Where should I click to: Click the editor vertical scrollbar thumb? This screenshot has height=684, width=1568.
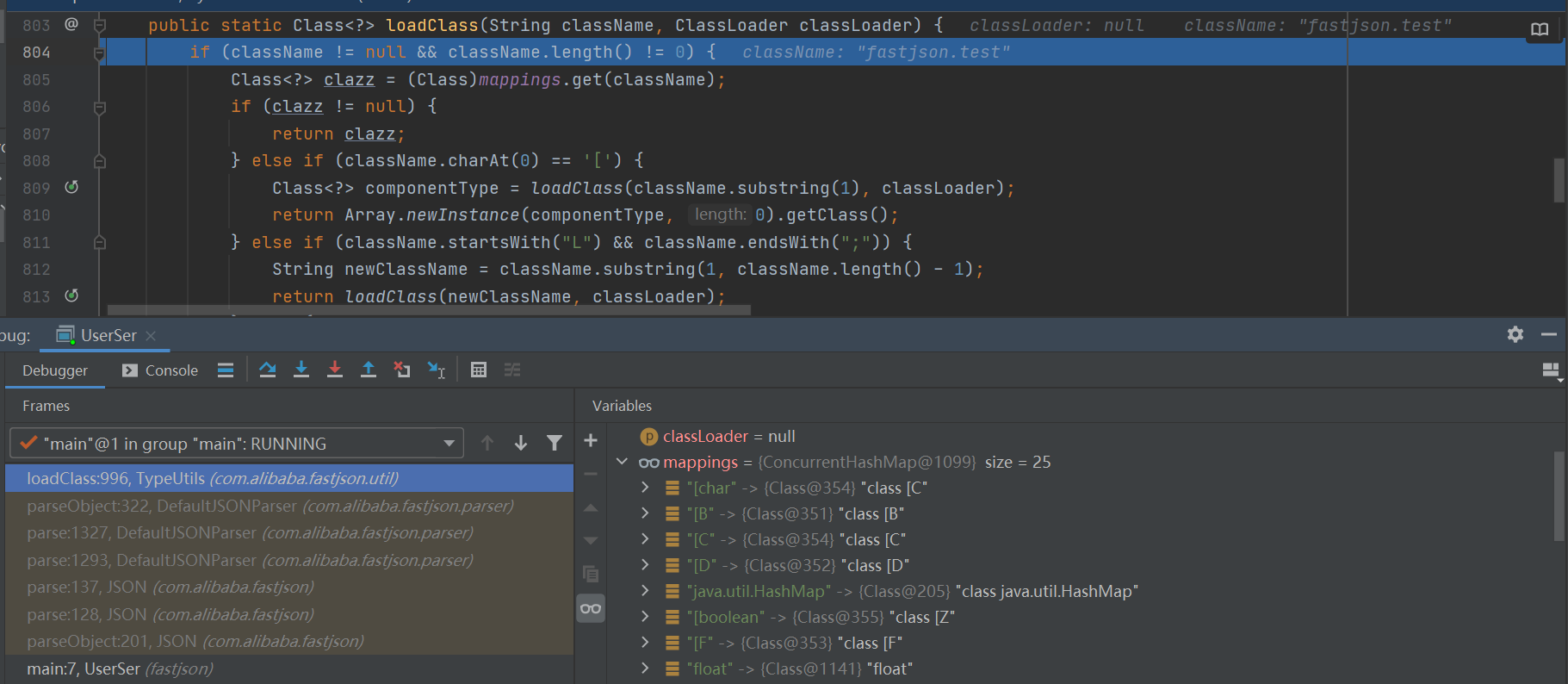(1559, 179)
